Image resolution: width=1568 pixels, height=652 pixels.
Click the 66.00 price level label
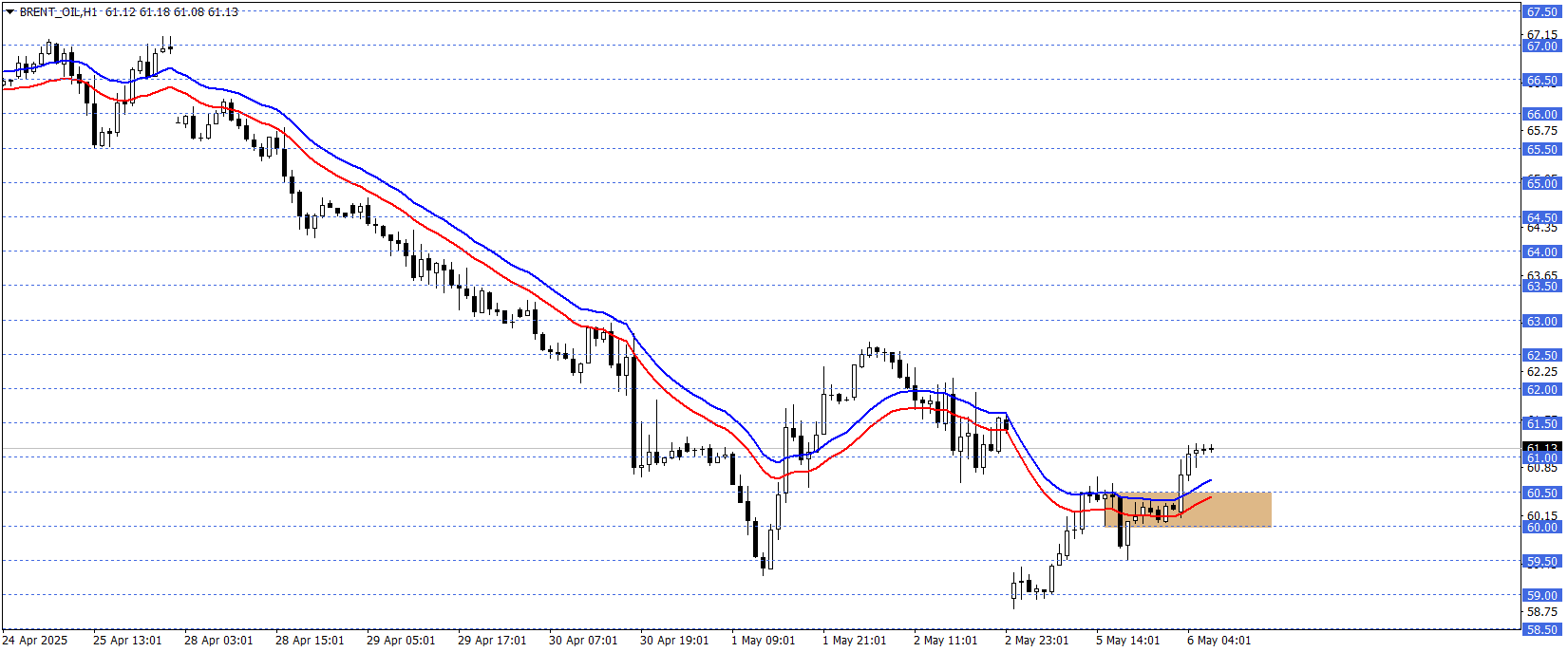point(1543,114)
